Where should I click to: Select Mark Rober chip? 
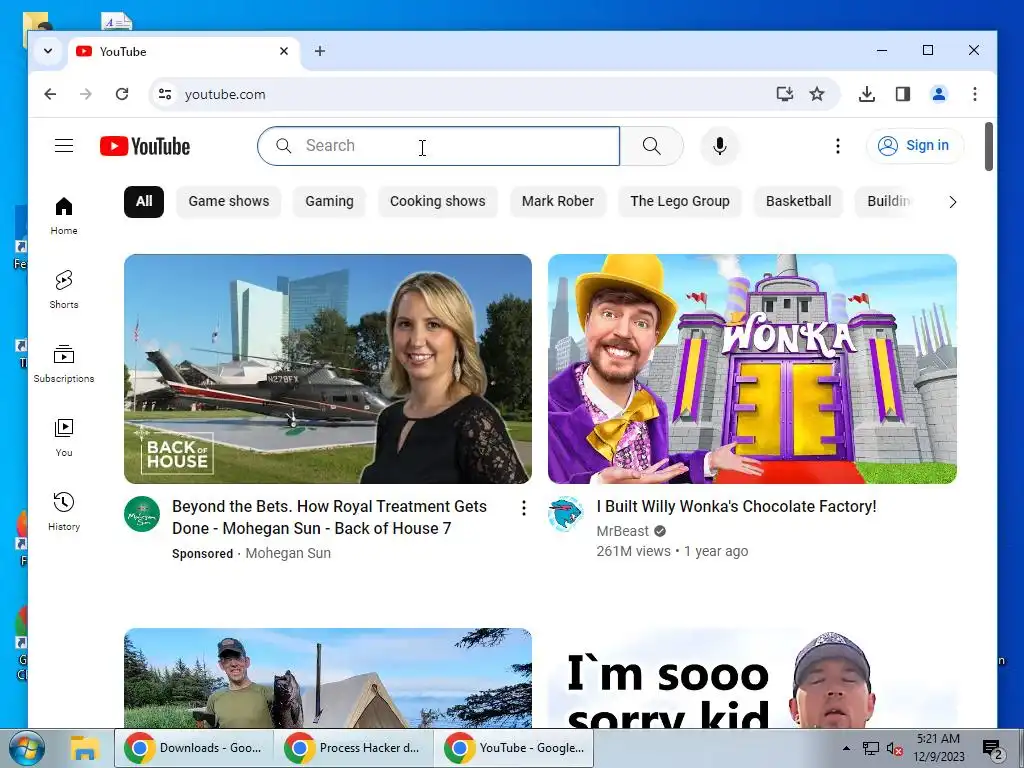(558, 201)
